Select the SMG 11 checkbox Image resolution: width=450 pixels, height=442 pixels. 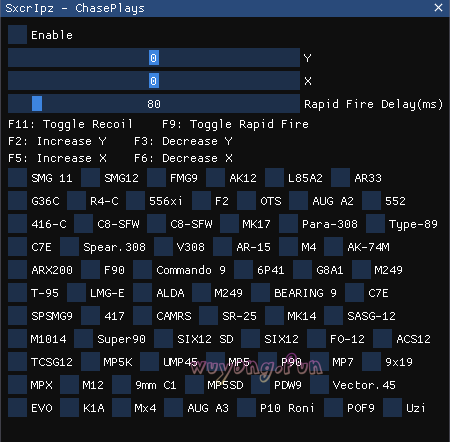tap(17, 178)
